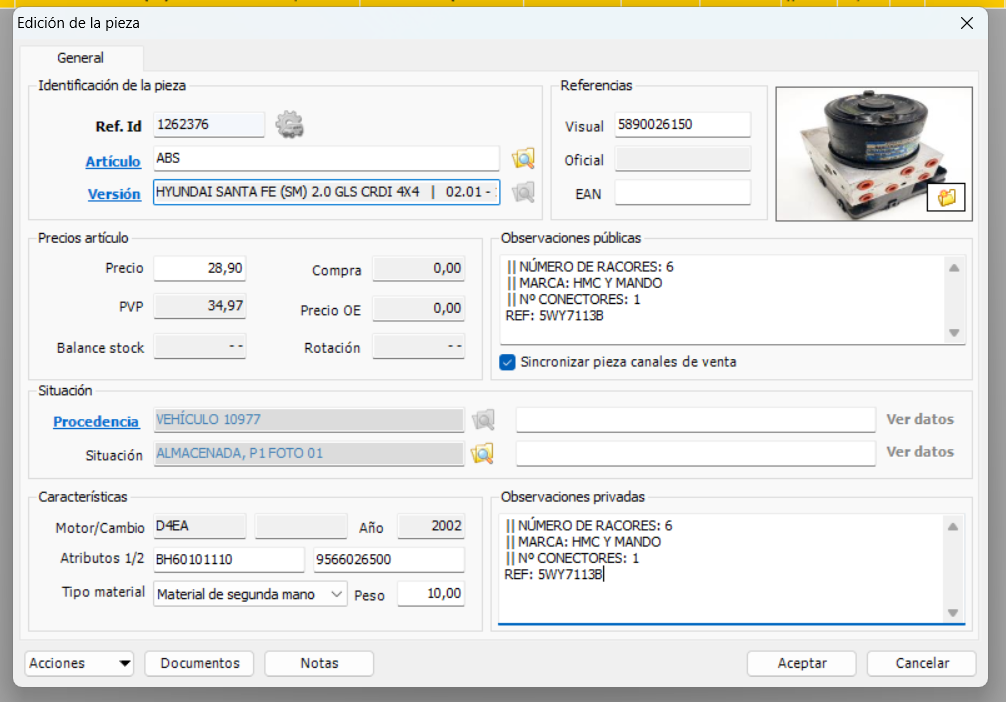This screenshot has width=1006, height=702.
Task: Open the Artículo search lookup icon
Action: [523, 159]
